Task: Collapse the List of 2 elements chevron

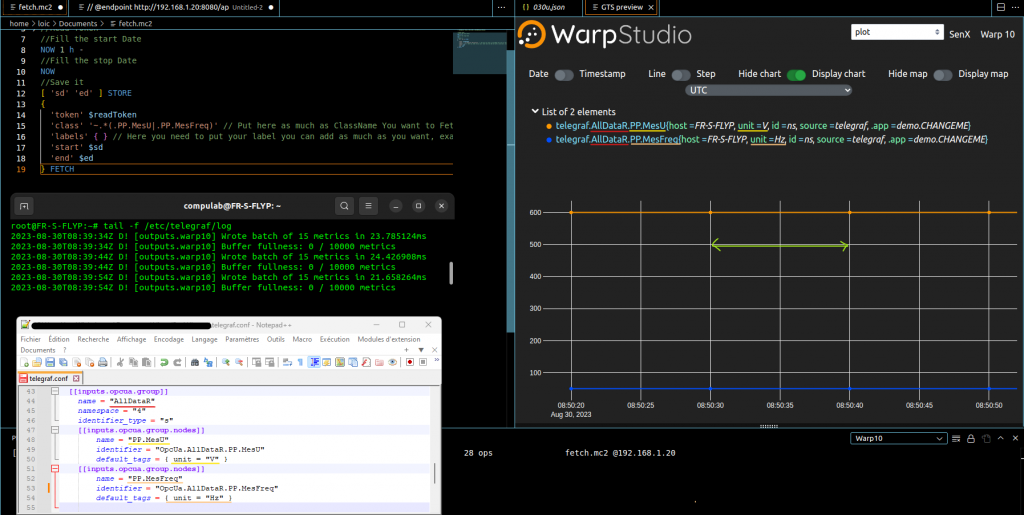Action: coord(536,112)
